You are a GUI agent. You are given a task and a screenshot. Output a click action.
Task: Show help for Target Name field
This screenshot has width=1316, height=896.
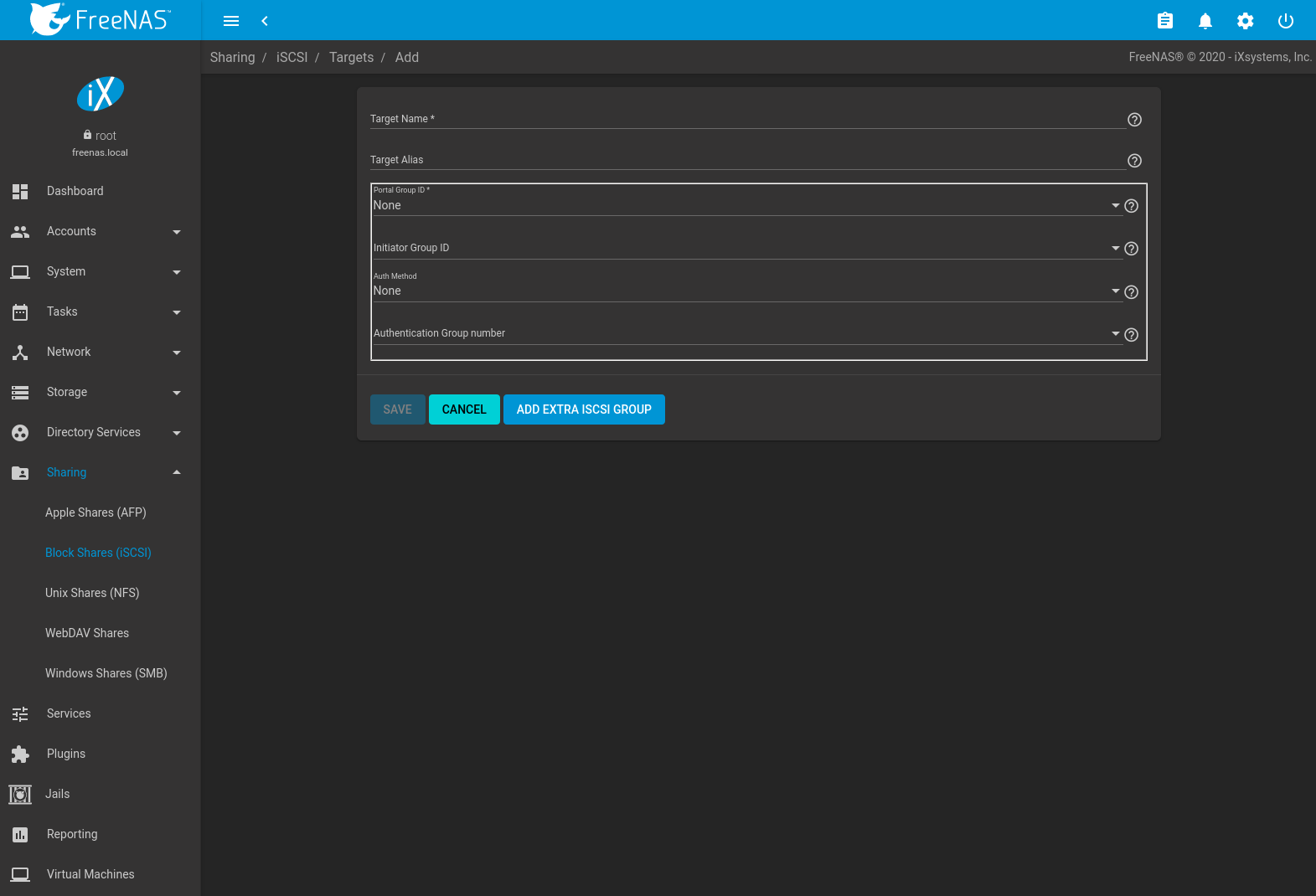pyautogui.click(x=1134, y=120)
